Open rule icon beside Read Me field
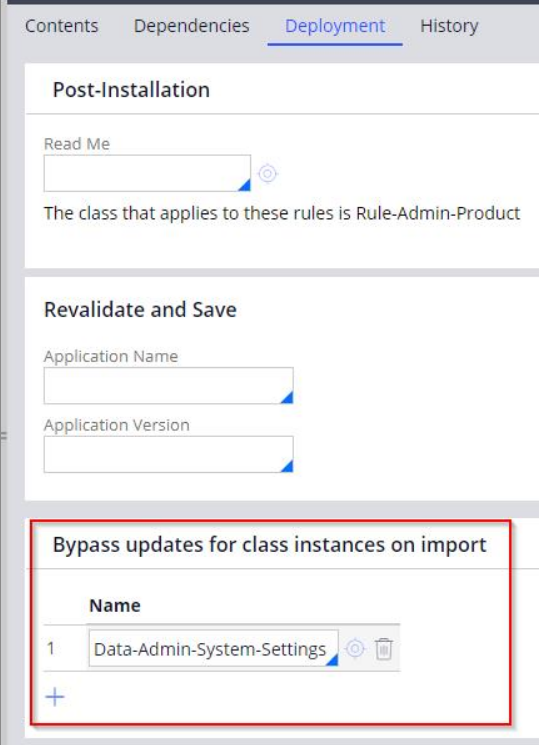539x745 pixels. pos(267,173)
